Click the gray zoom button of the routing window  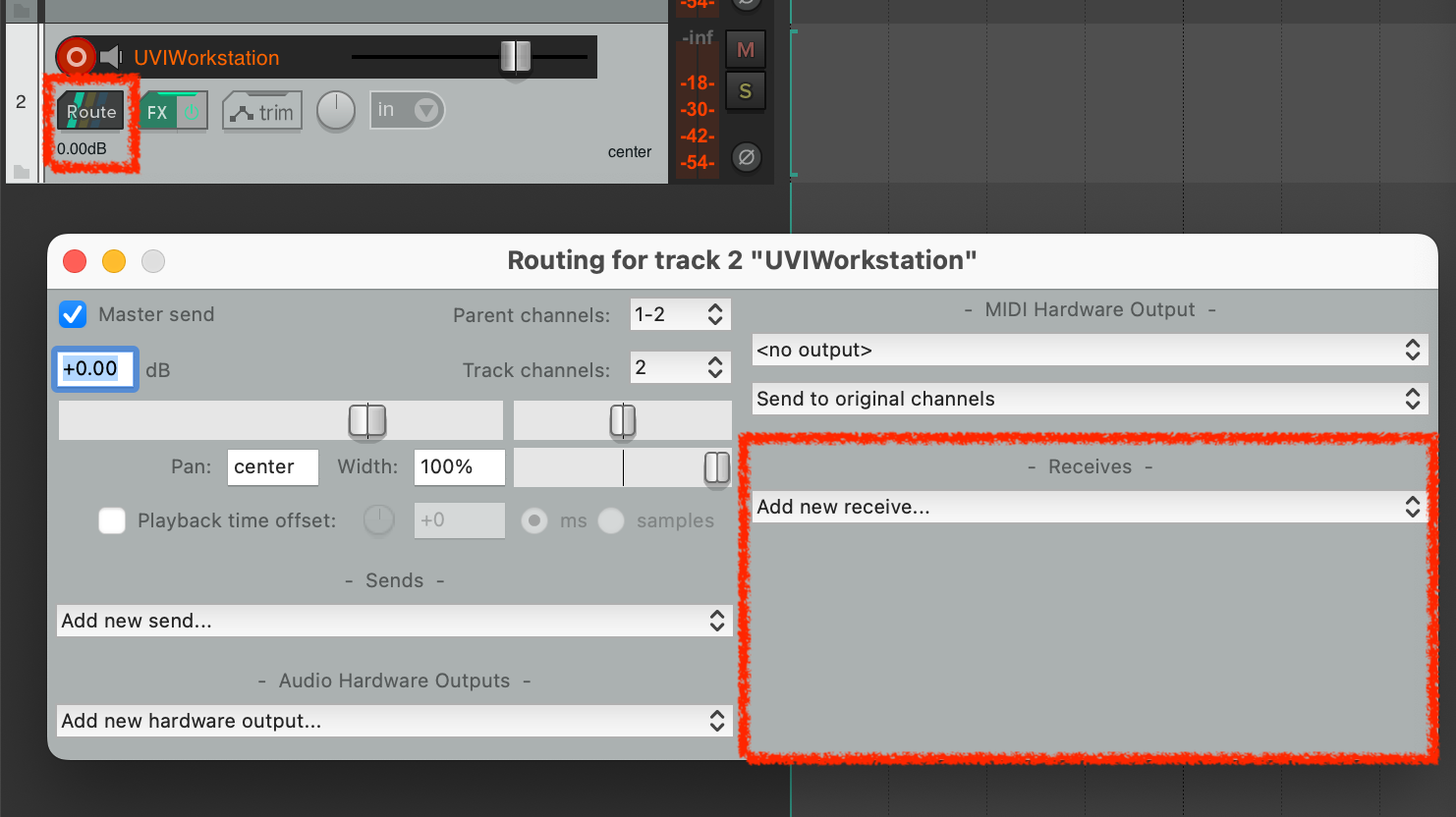153,261
